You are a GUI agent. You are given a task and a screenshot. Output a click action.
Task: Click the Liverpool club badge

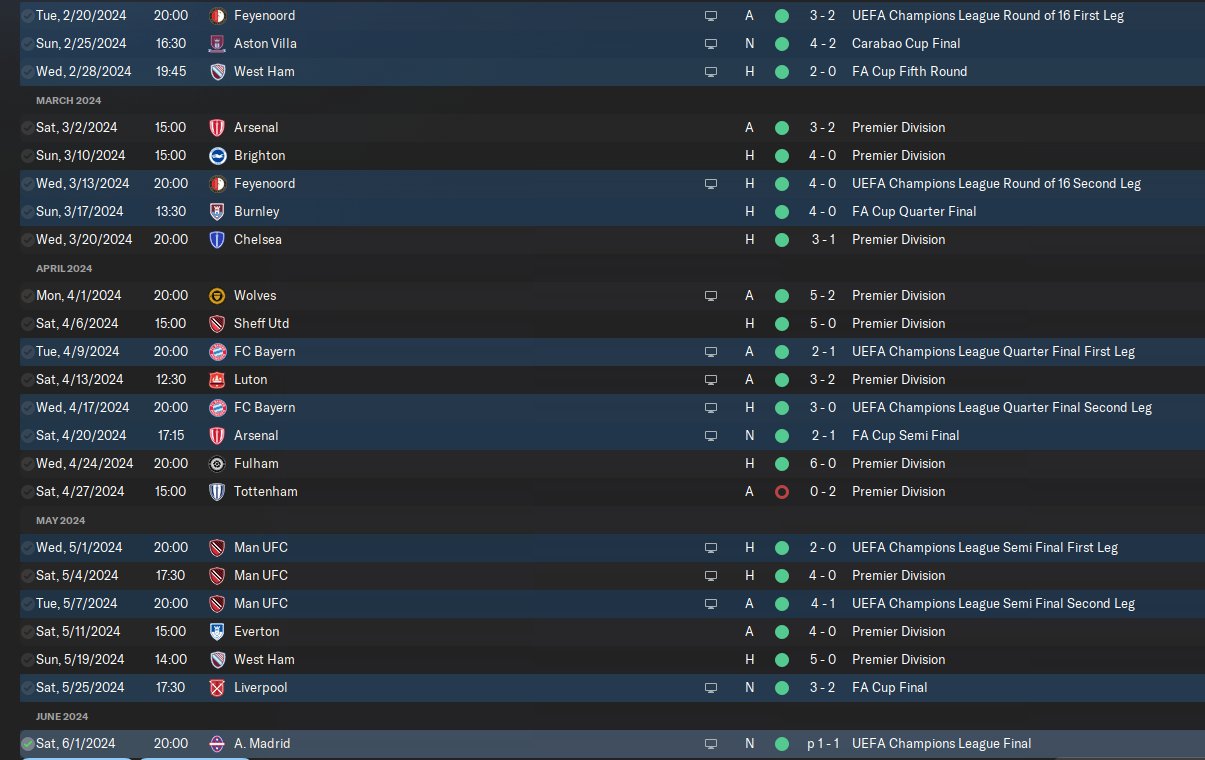[217, 688]
